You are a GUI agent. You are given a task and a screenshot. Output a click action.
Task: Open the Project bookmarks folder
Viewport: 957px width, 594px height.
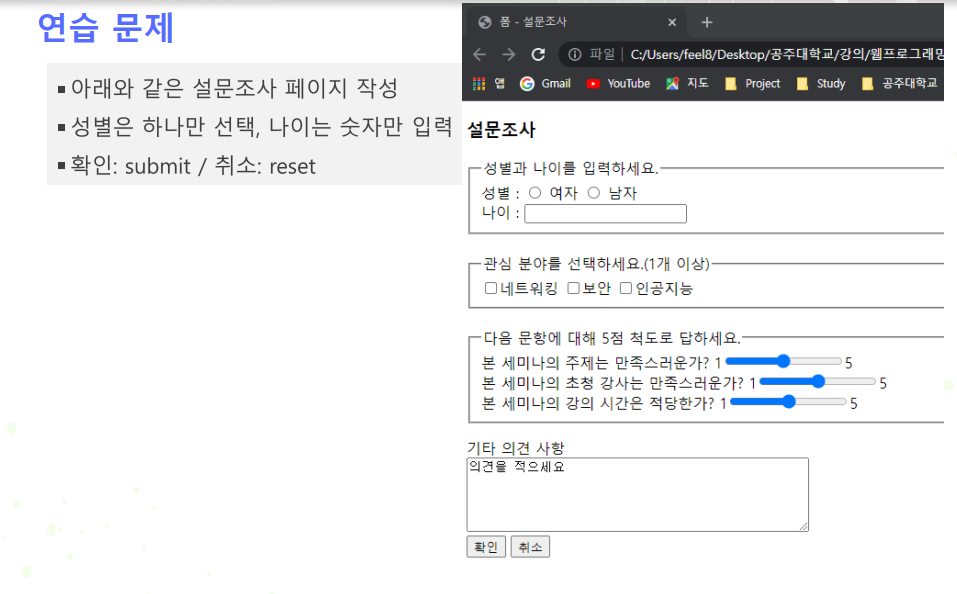(x=749, y=84)
